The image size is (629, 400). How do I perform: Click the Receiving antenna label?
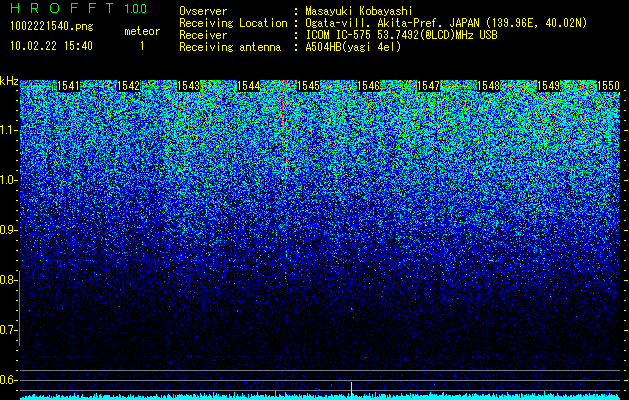(230, 47)
